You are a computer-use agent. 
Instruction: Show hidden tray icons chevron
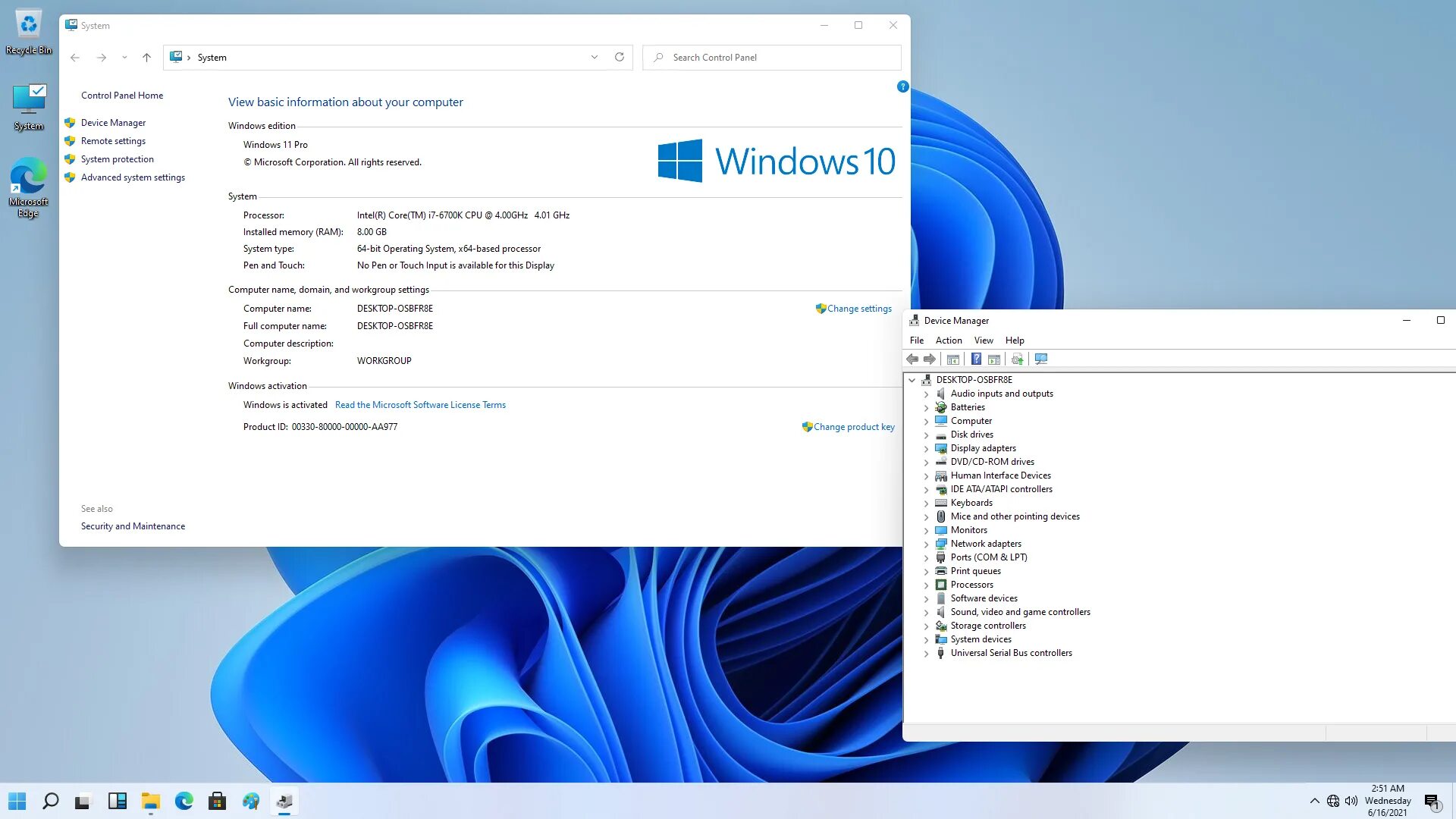(1314, 801)
